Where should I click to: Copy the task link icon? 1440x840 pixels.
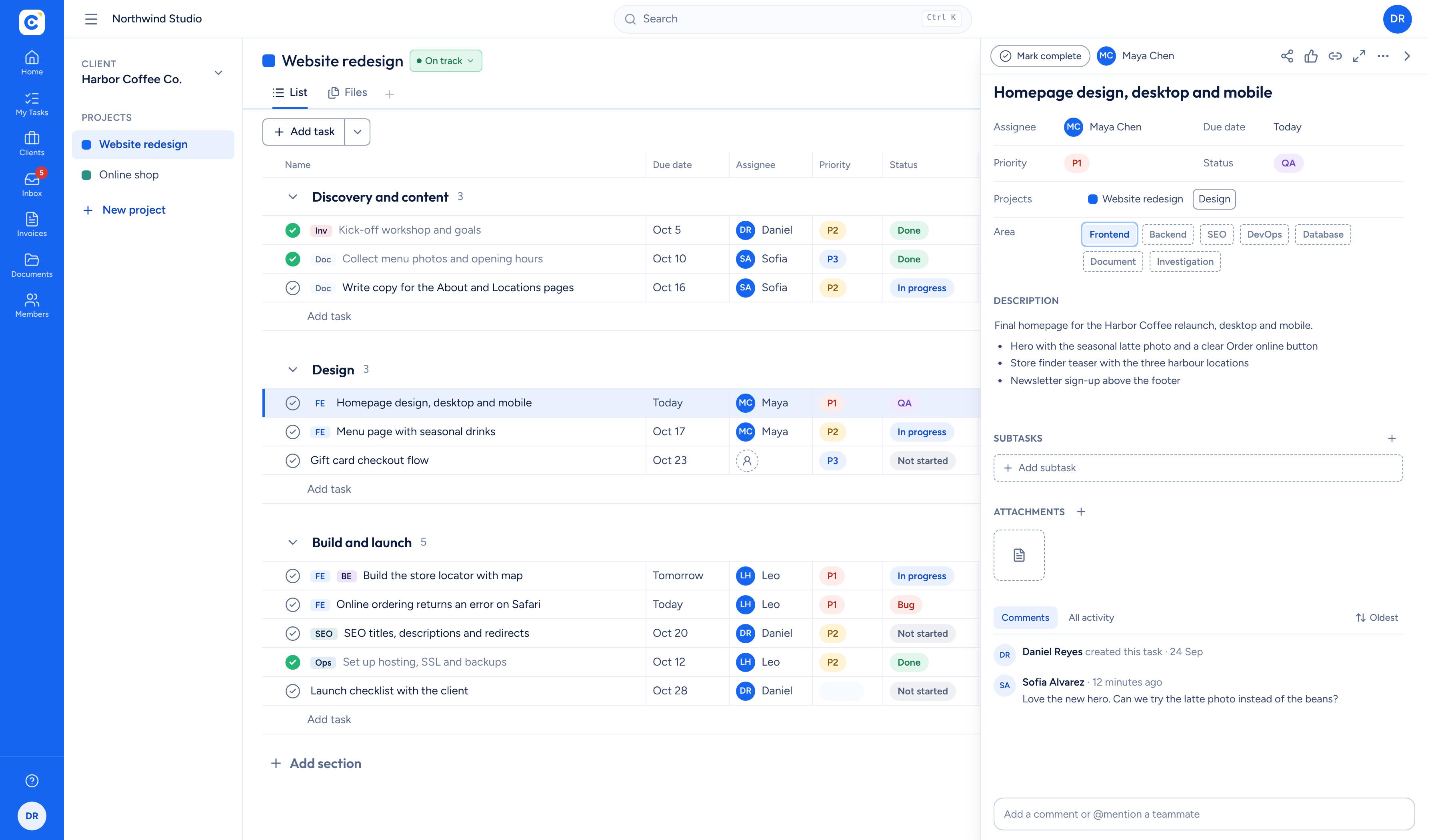(x=1335, y=56)
